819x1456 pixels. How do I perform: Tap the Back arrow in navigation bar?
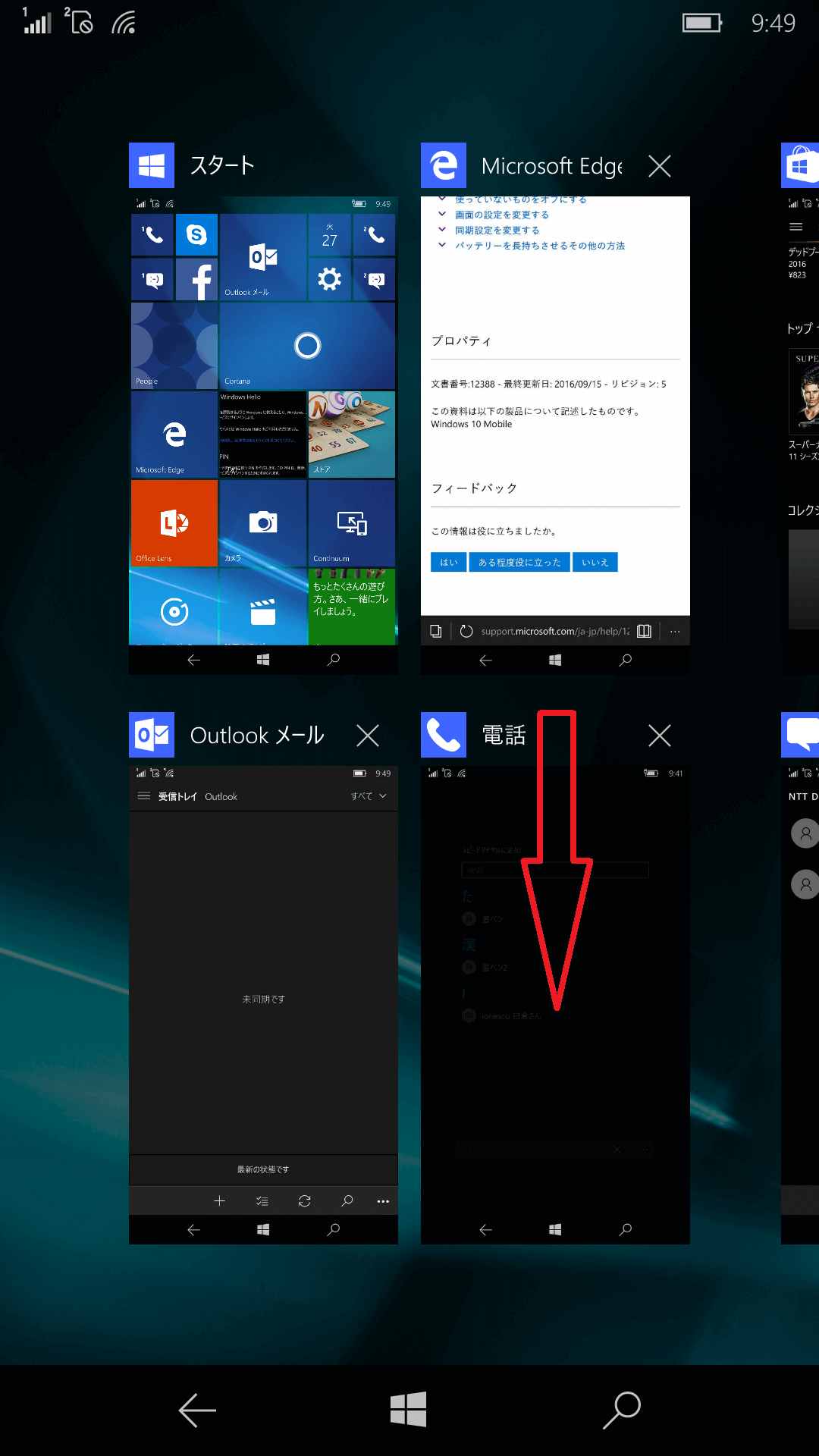coord(197,1410)
